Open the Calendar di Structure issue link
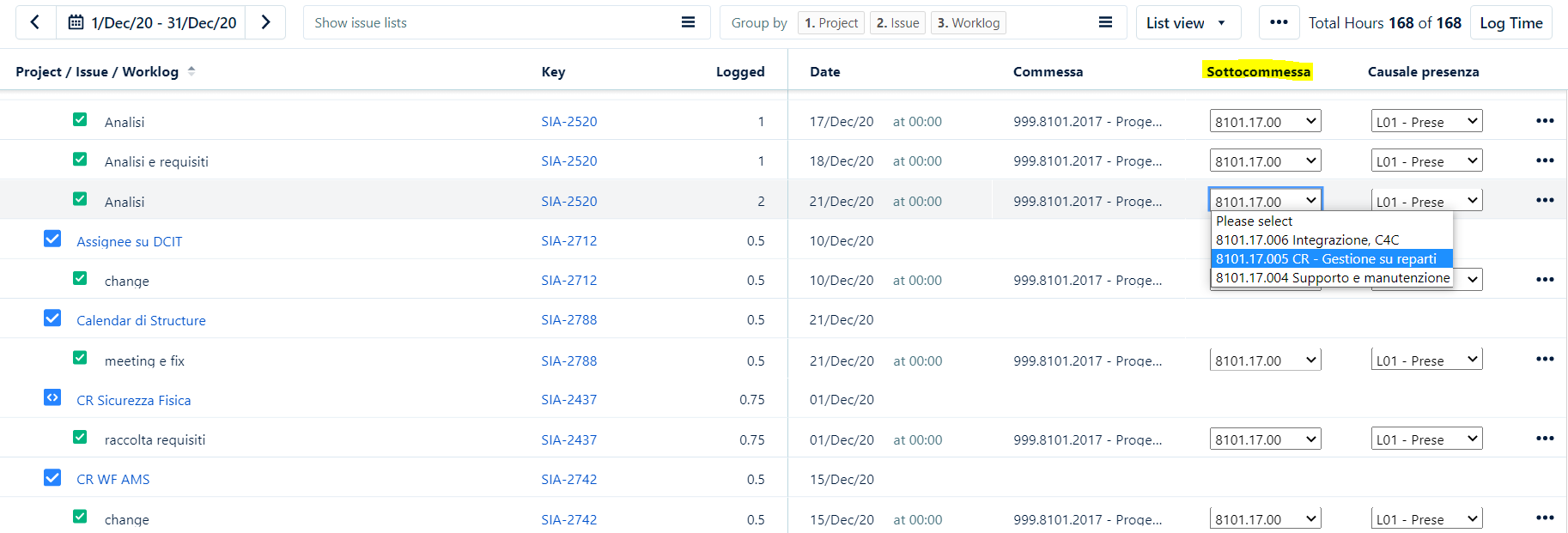 point(141,320)
